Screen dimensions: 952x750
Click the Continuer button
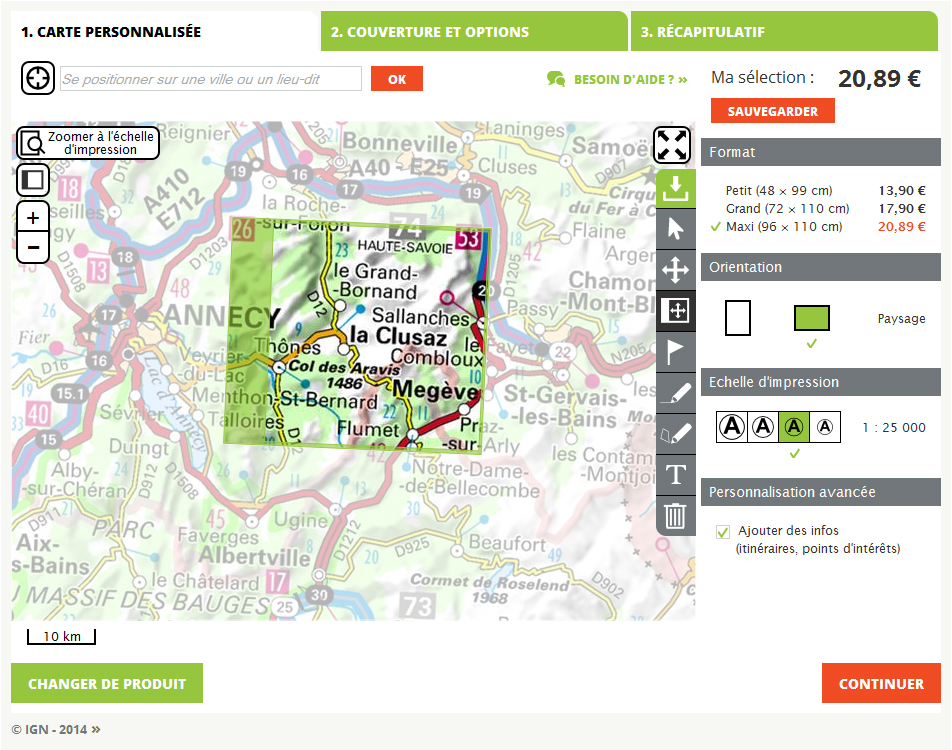click(x=881, y=683)
